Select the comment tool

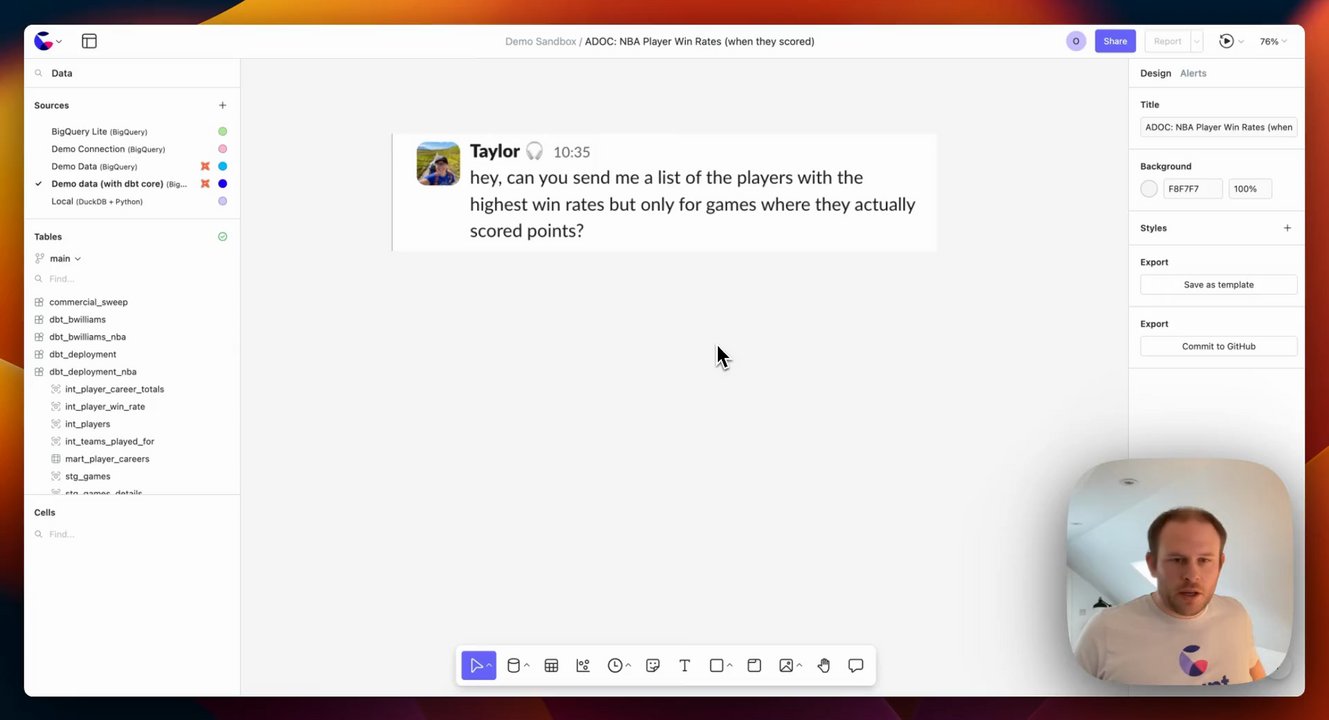point(856,666)
